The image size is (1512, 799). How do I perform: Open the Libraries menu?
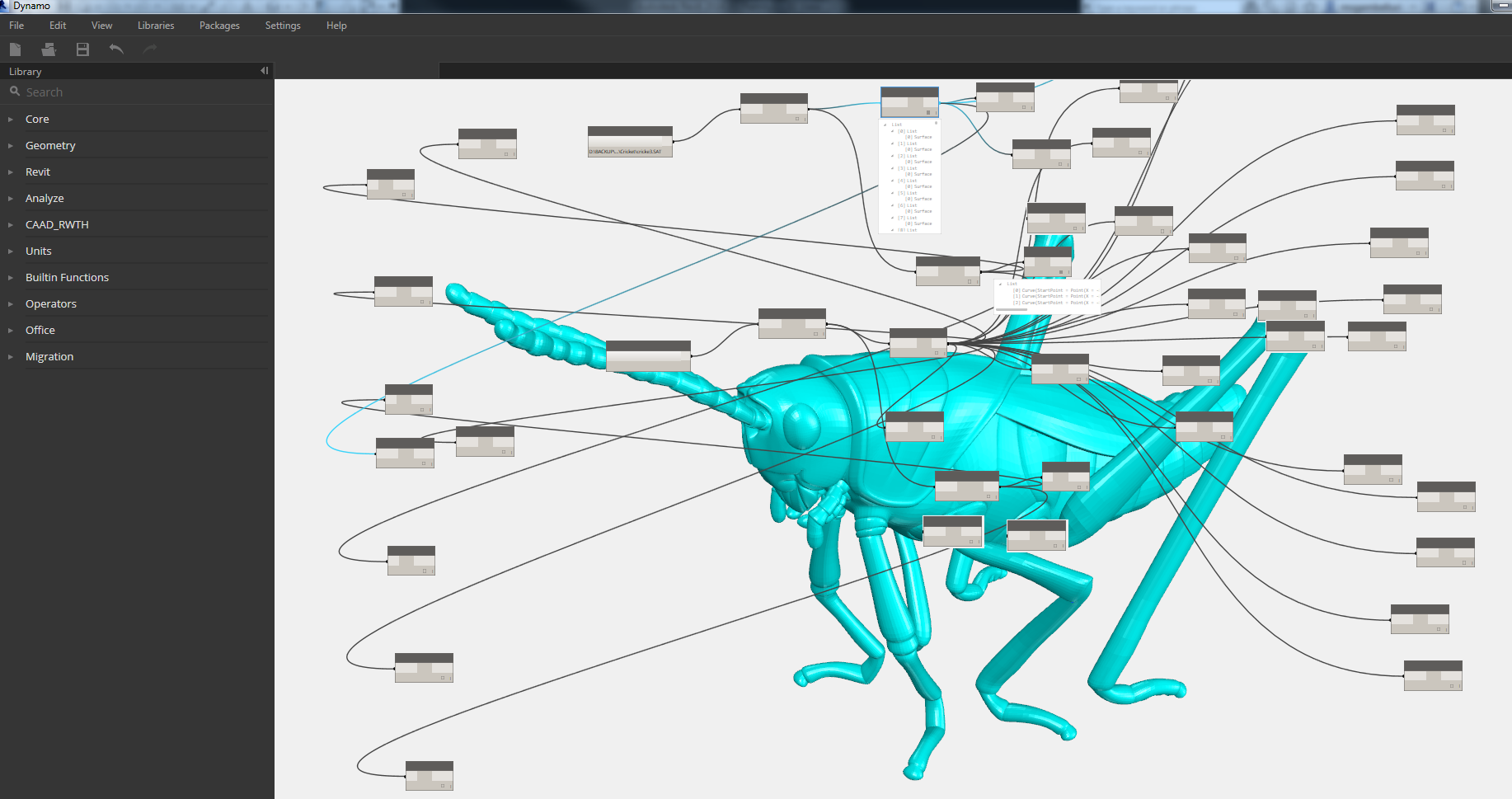tap(156, 26)
